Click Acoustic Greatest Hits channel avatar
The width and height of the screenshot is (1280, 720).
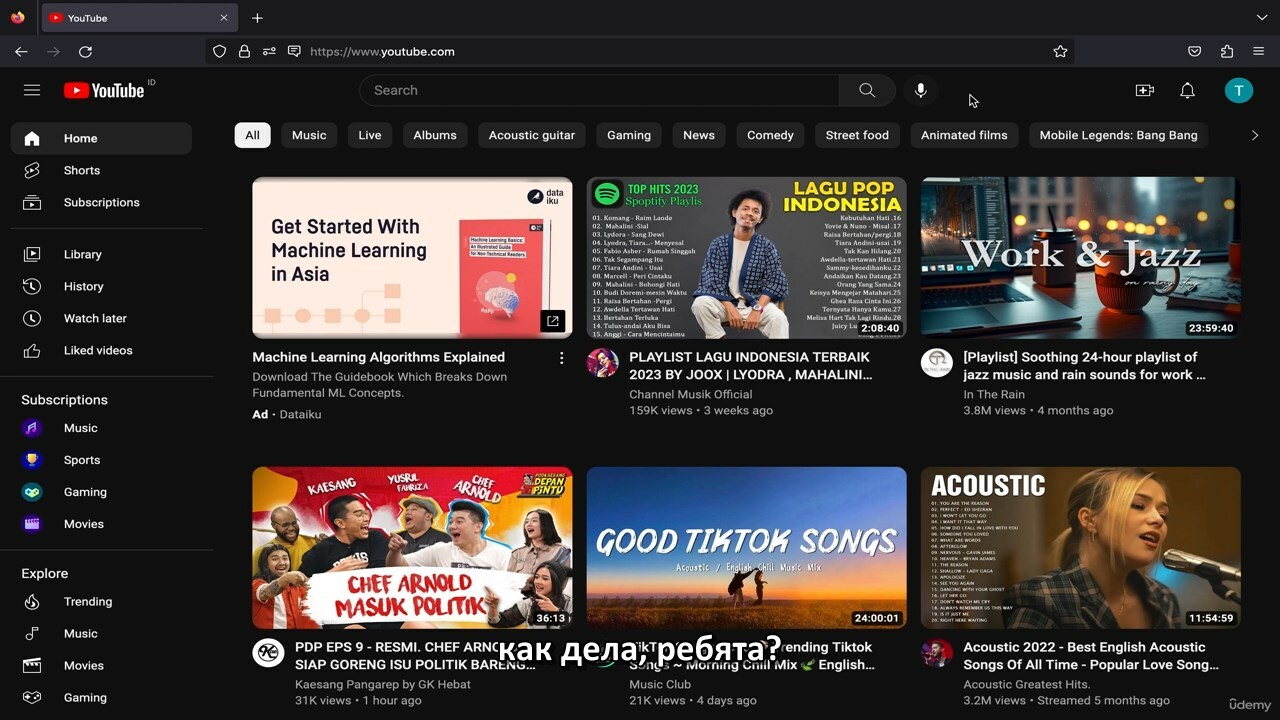[x=936, y=652]
